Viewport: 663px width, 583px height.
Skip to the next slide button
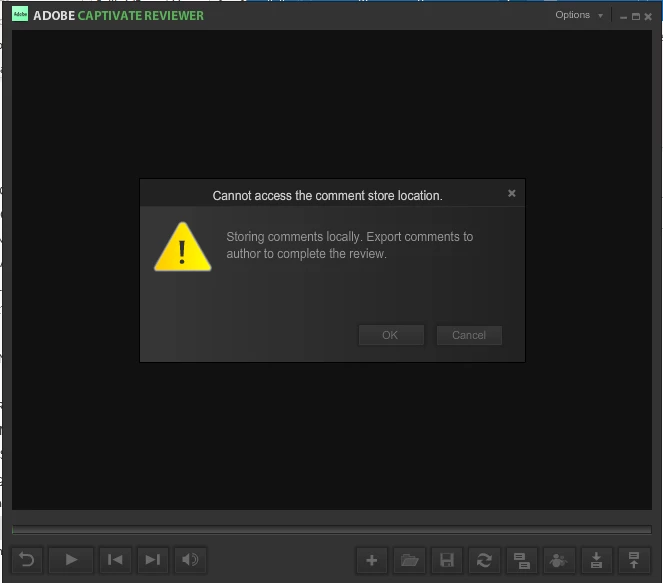(x=153, y=560)
